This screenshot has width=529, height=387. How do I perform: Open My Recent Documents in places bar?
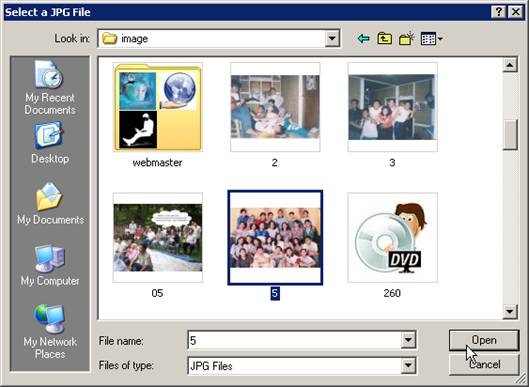50,88
